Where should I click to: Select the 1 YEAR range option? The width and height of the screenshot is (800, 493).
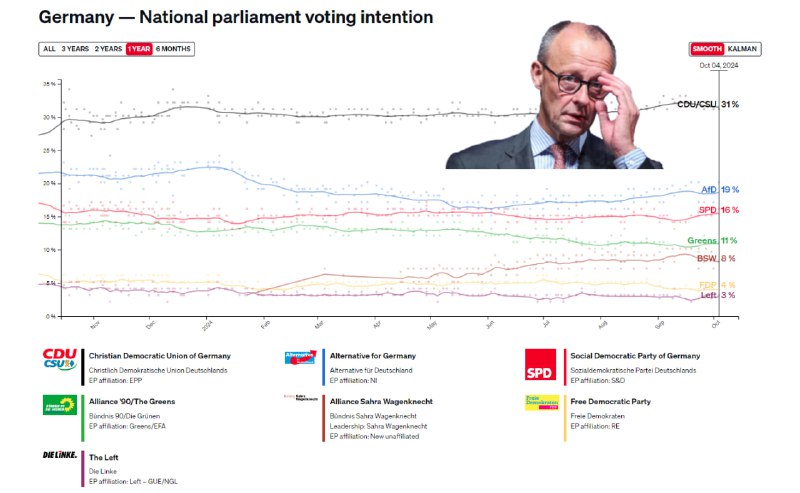coord(139,49)
